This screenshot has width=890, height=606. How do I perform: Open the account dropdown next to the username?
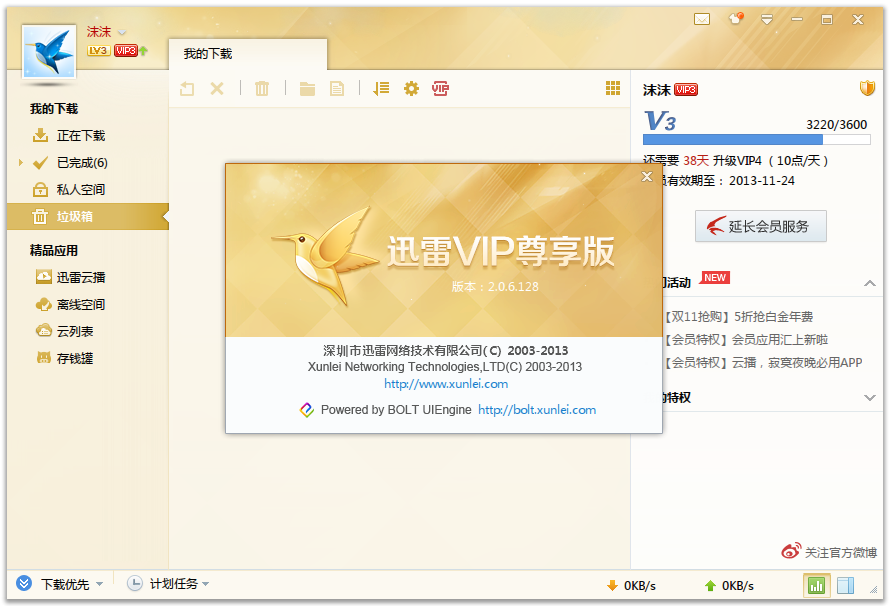tap(122, 32)
